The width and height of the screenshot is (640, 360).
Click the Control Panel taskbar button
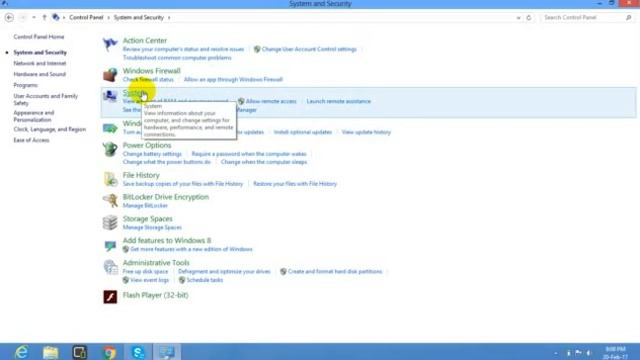pos(167,352)
